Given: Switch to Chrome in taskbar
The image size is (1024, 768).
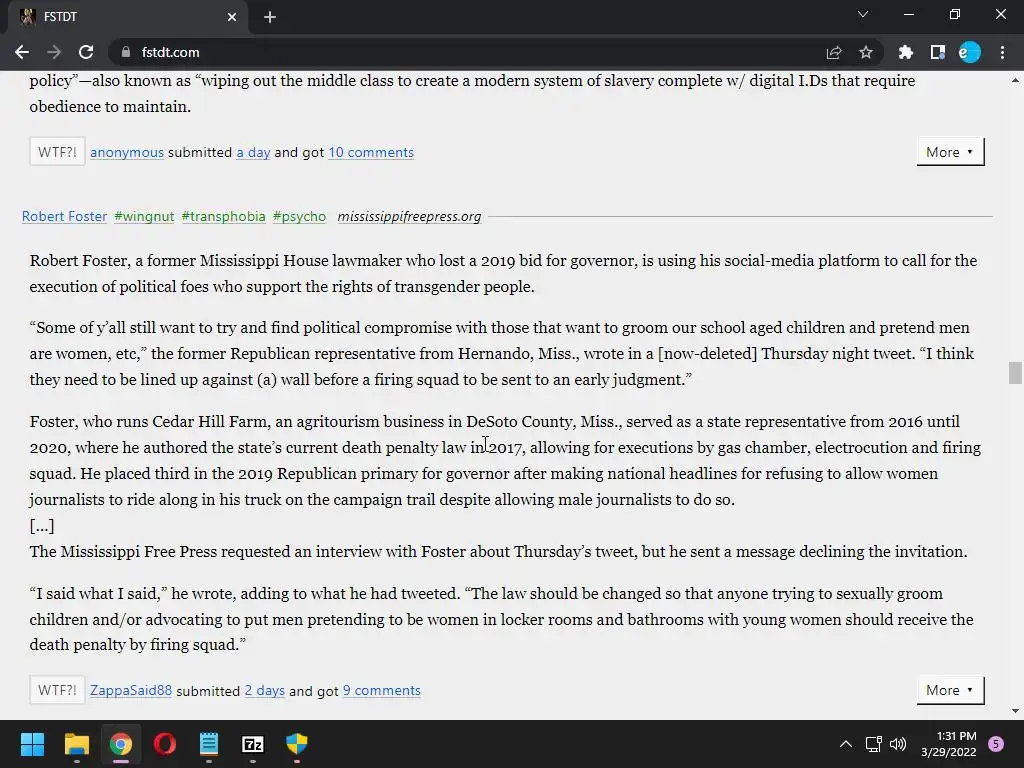Looking at the screenshot, I should point(121,744).
